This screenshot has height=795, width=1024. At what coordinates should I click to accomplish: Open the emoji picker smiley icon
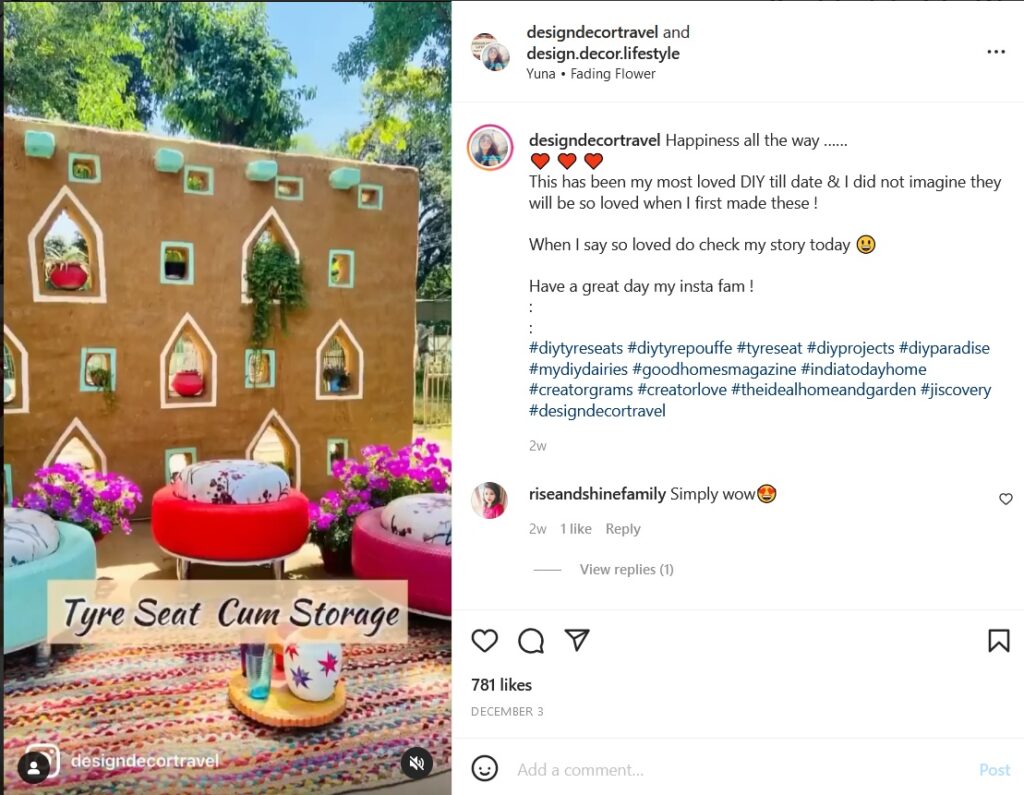pyautogui.click(x=485, y=768)
